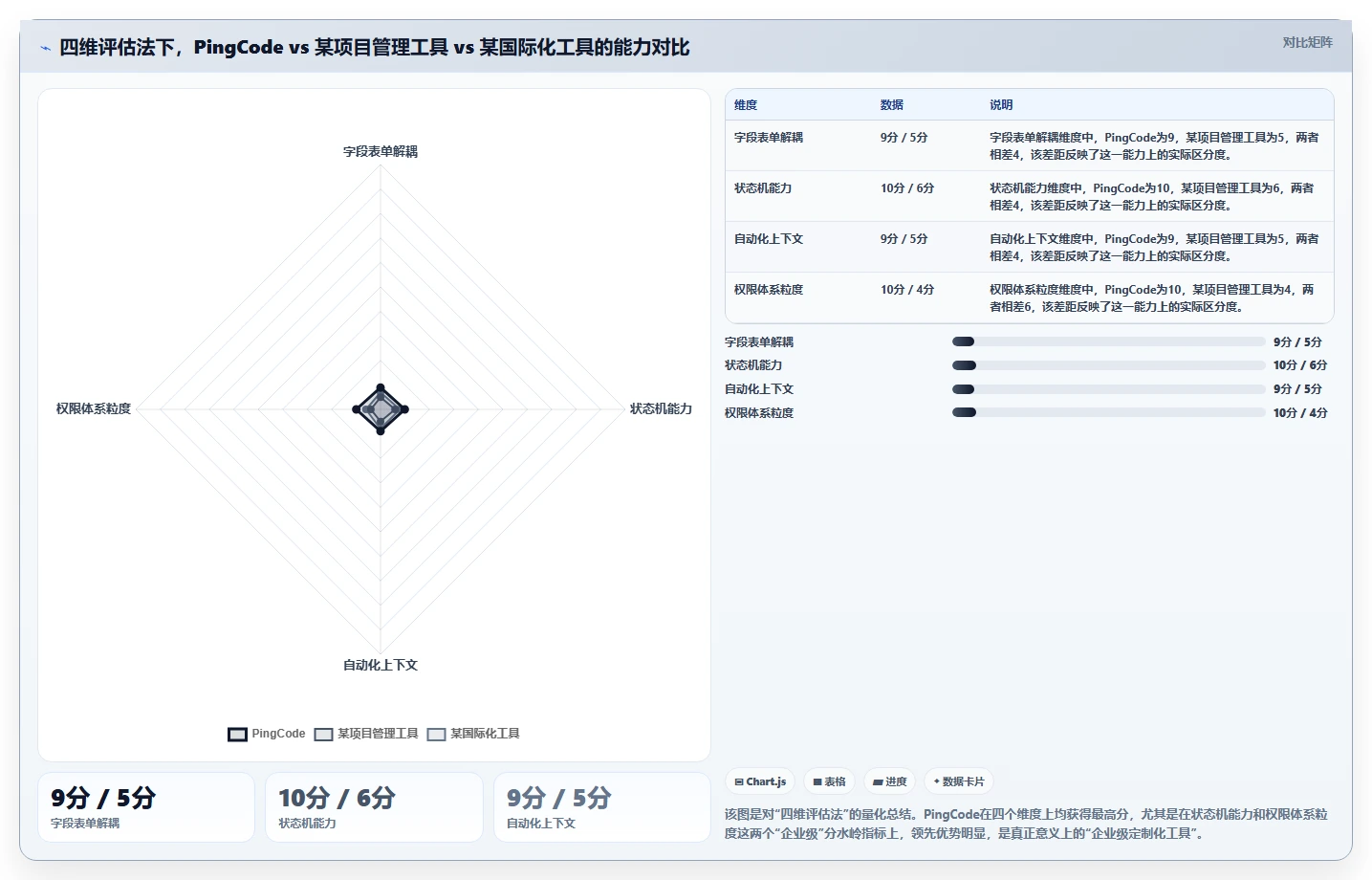Toggle the 某国际化工具 legend swatch
Viewport: 1372px width, 880px height.
(x=436, y=735)
